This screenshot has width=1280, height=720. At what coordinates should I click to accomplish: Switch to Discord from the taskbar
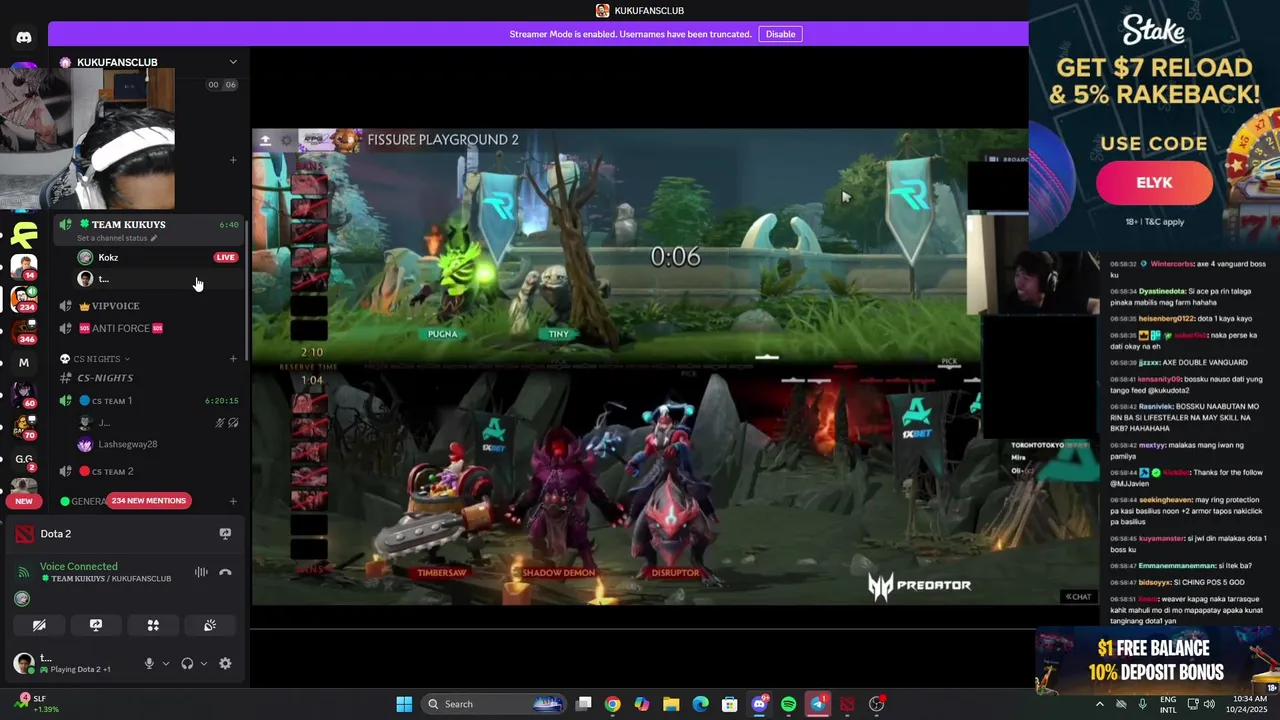tap(759, 704)
